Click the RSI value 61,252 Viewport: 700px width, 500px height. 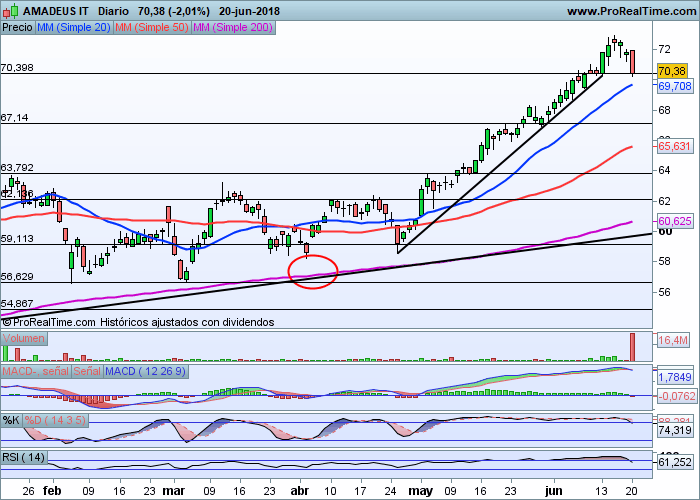(675, 462)
